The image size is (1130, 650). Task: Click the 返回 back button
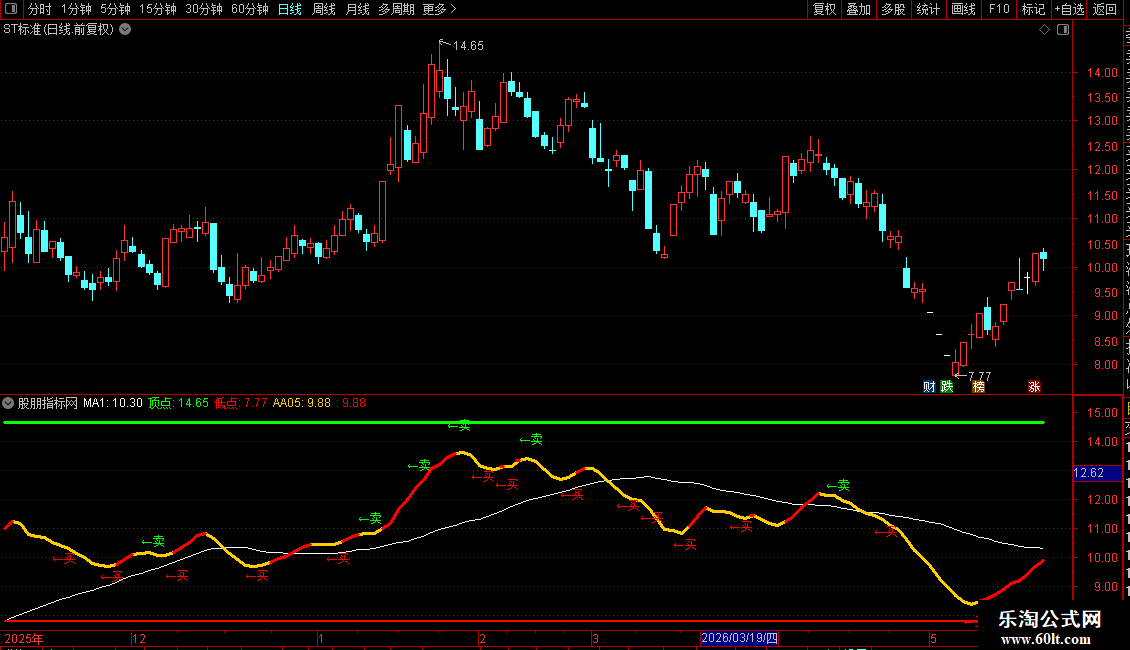click(x=1104, y=9)
